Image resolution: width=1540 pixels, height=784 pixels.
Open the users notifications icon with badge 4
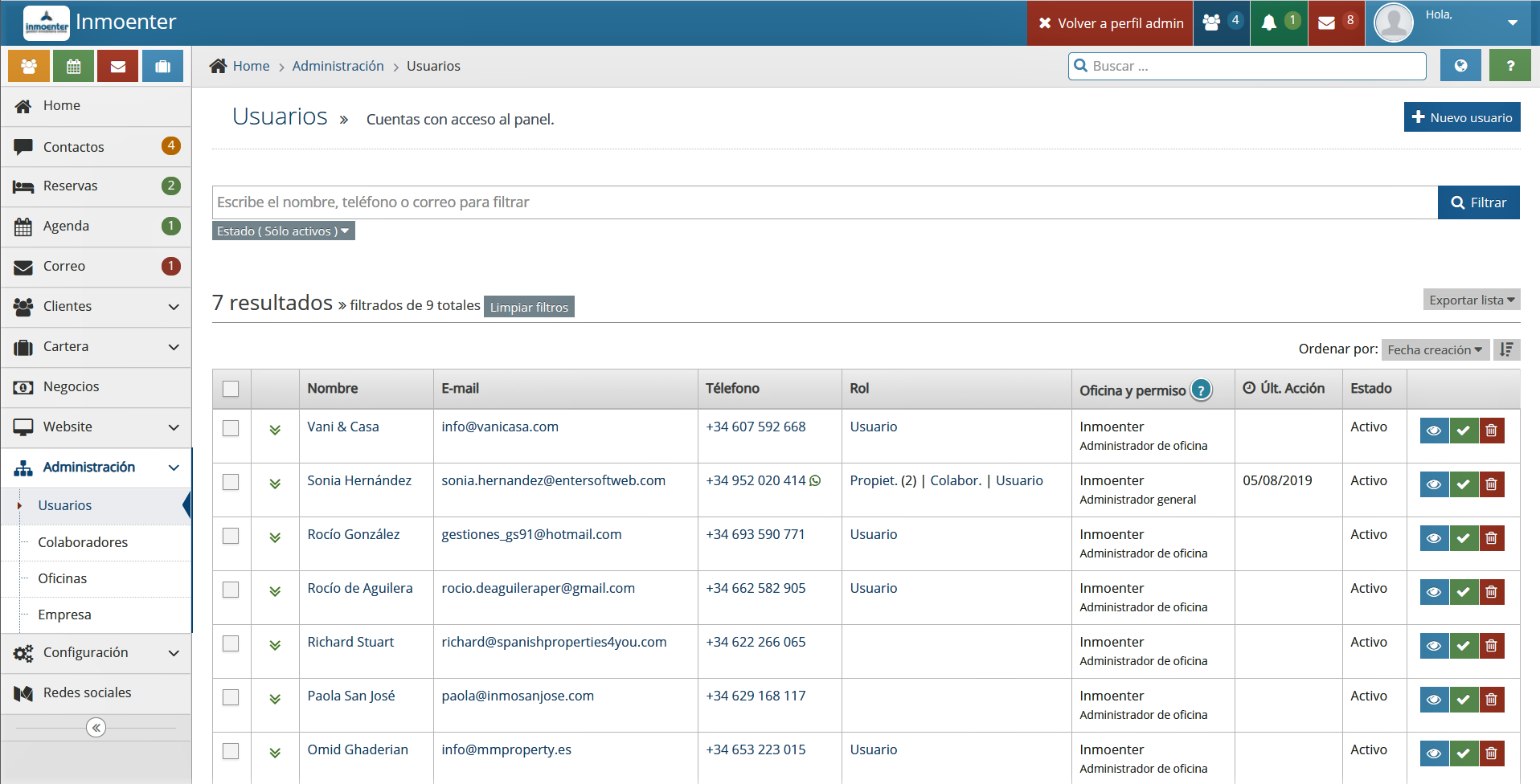(1223, 22)
